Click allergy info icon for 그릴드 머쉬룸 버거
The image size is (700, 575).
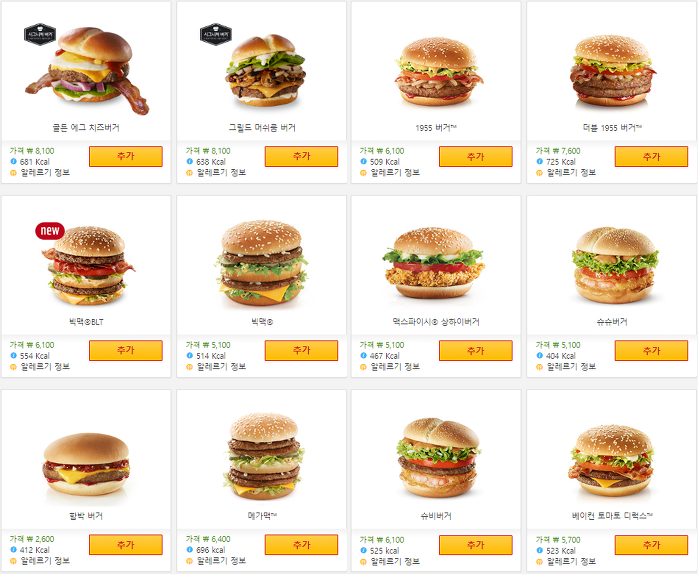(189, 173)
